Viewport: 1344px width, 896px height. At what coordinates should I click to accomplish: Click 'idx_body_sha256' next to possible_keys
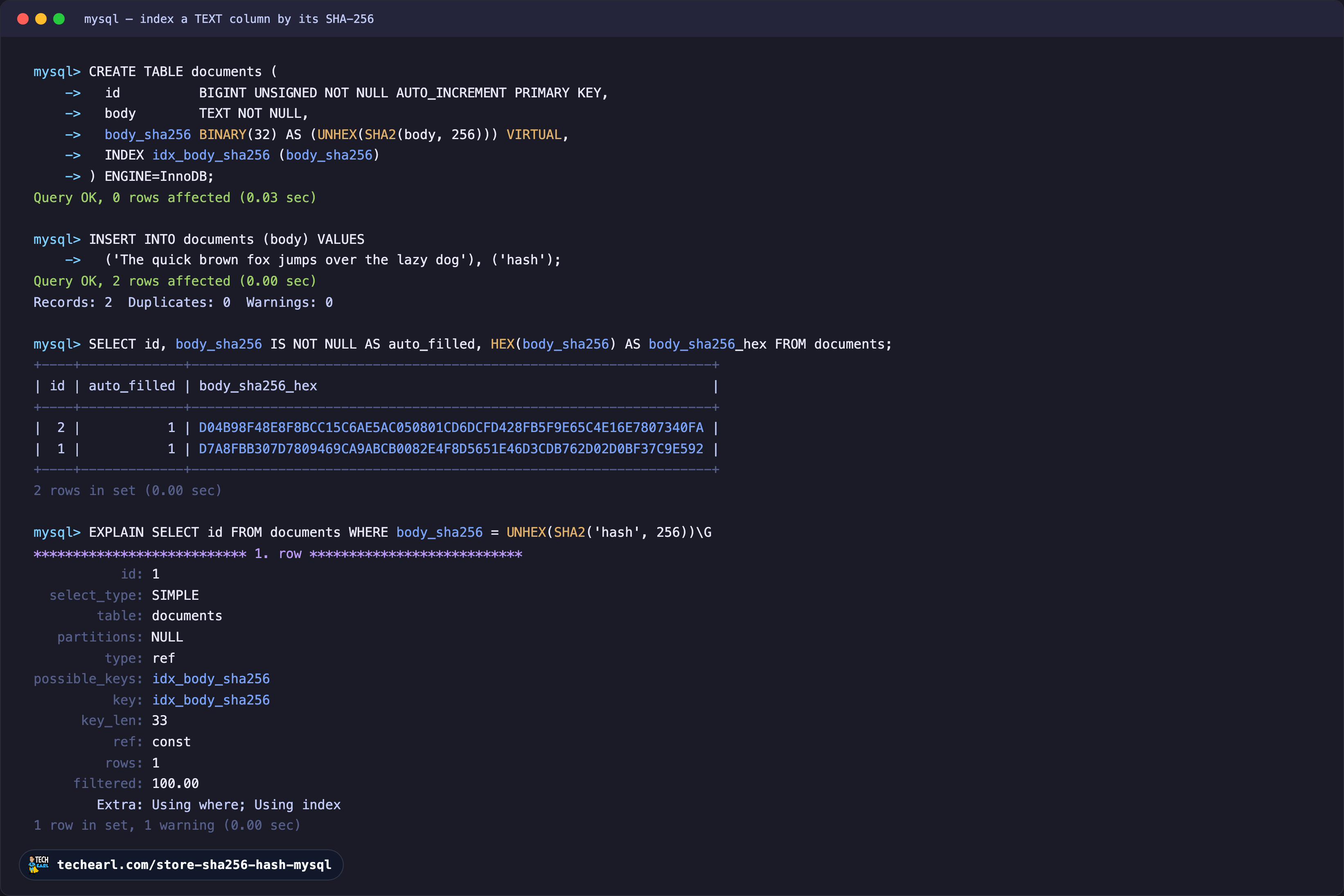coord(211,679)
